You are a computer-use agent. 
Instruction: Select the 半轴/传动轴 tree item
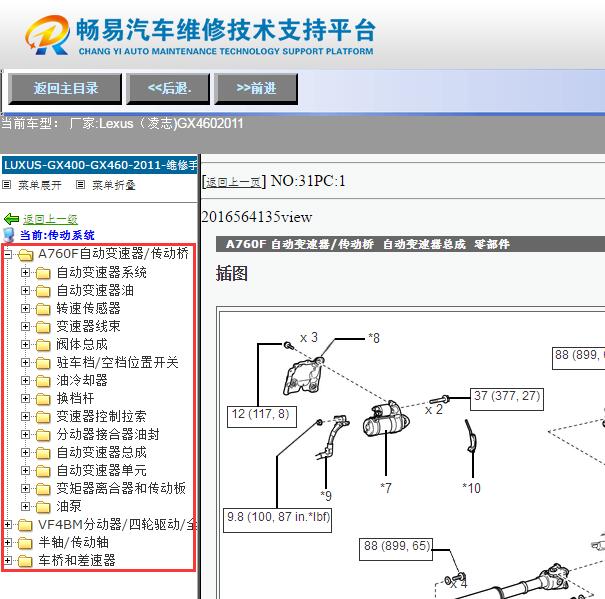73,542
